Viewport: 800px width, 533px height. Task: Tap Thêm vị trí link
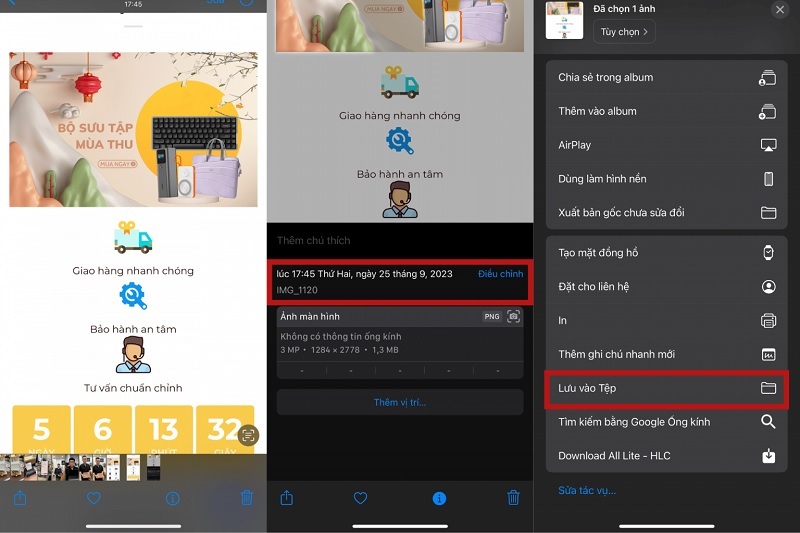pos(400,402)
